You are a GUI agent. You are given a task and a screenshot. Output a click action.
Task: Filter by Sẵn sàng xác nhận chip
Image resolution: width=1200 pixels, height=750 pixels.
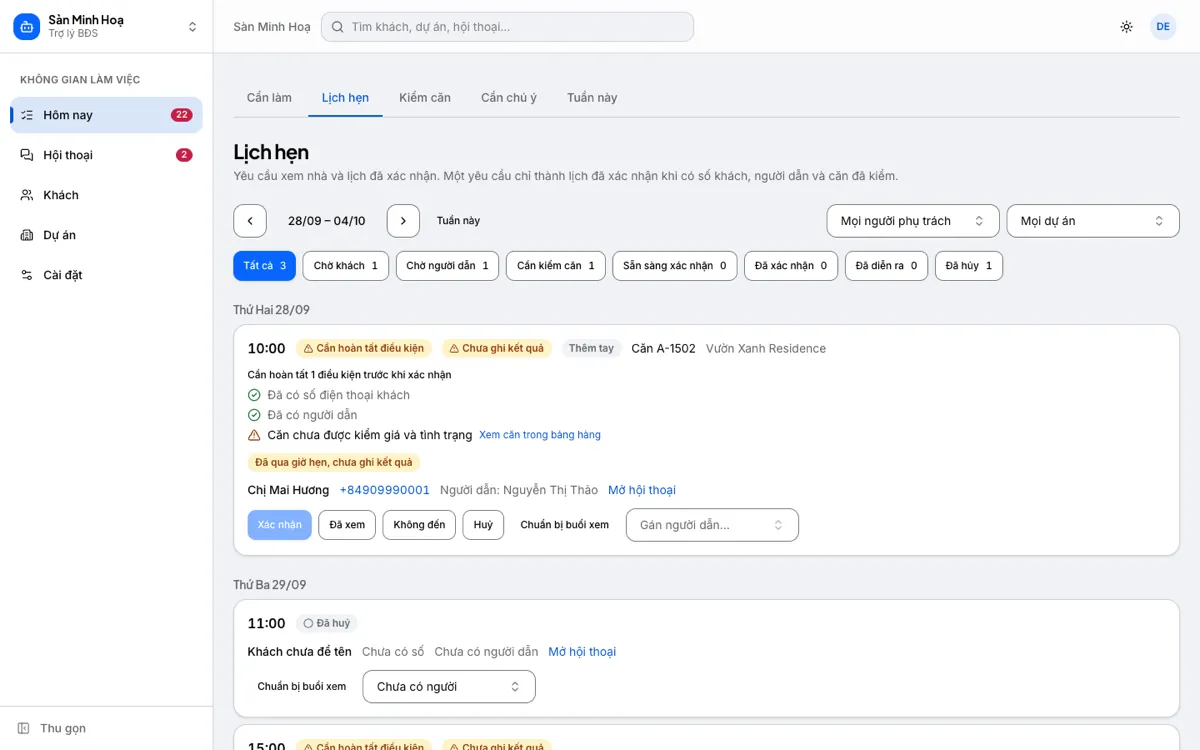pyautogui.click(x=675, y=266)
